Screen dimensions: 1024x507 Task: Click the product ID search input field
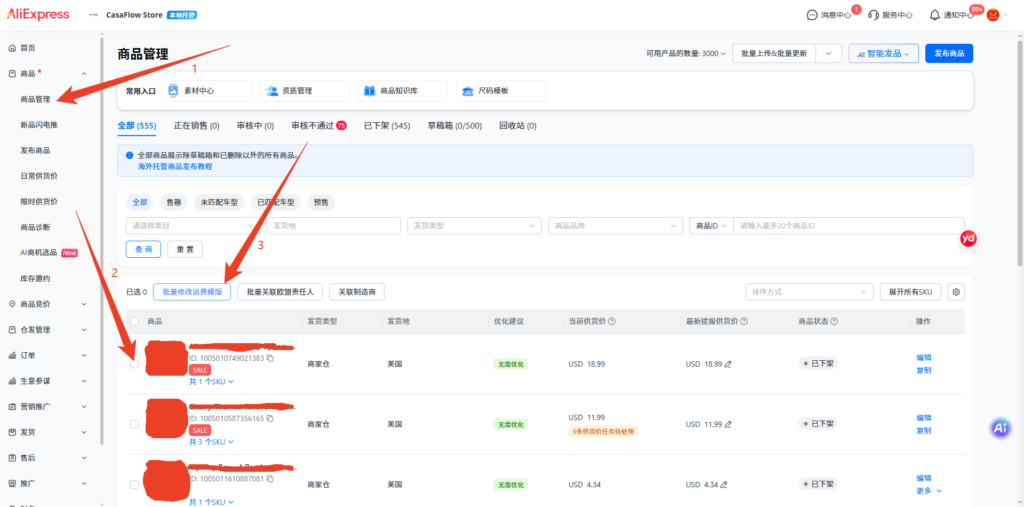(x=848, y=225)
